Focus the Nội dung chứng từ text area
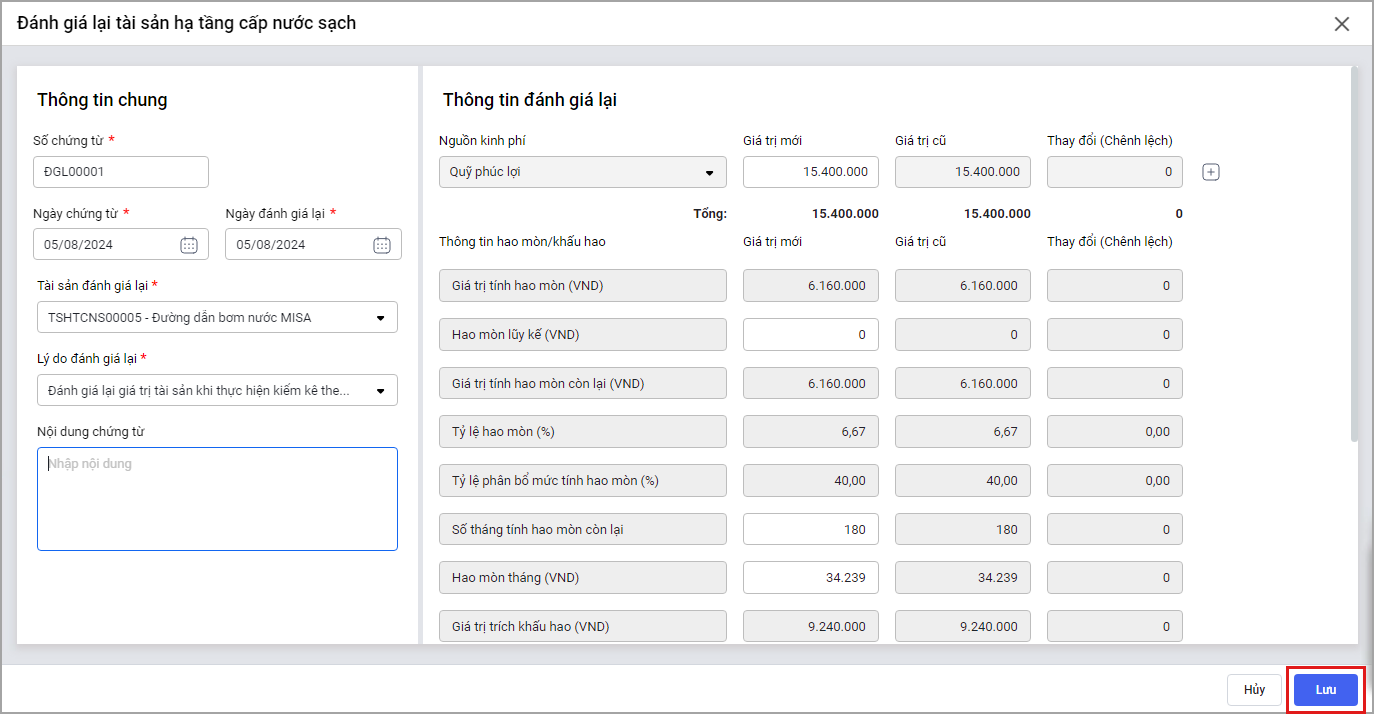Image resolution: width=1374 pixels, height=714 pixels. (217, 499)
